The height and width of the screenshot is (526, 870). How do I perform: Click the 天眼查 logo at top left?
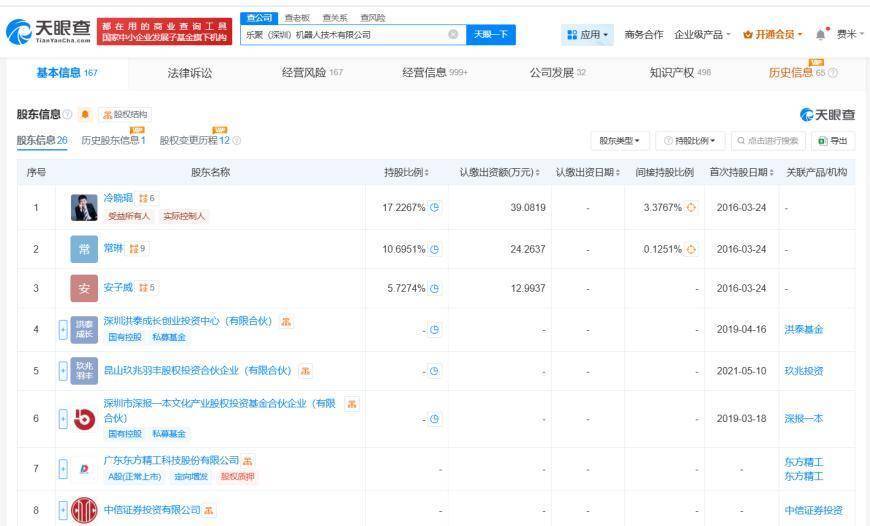pos(48,32)
